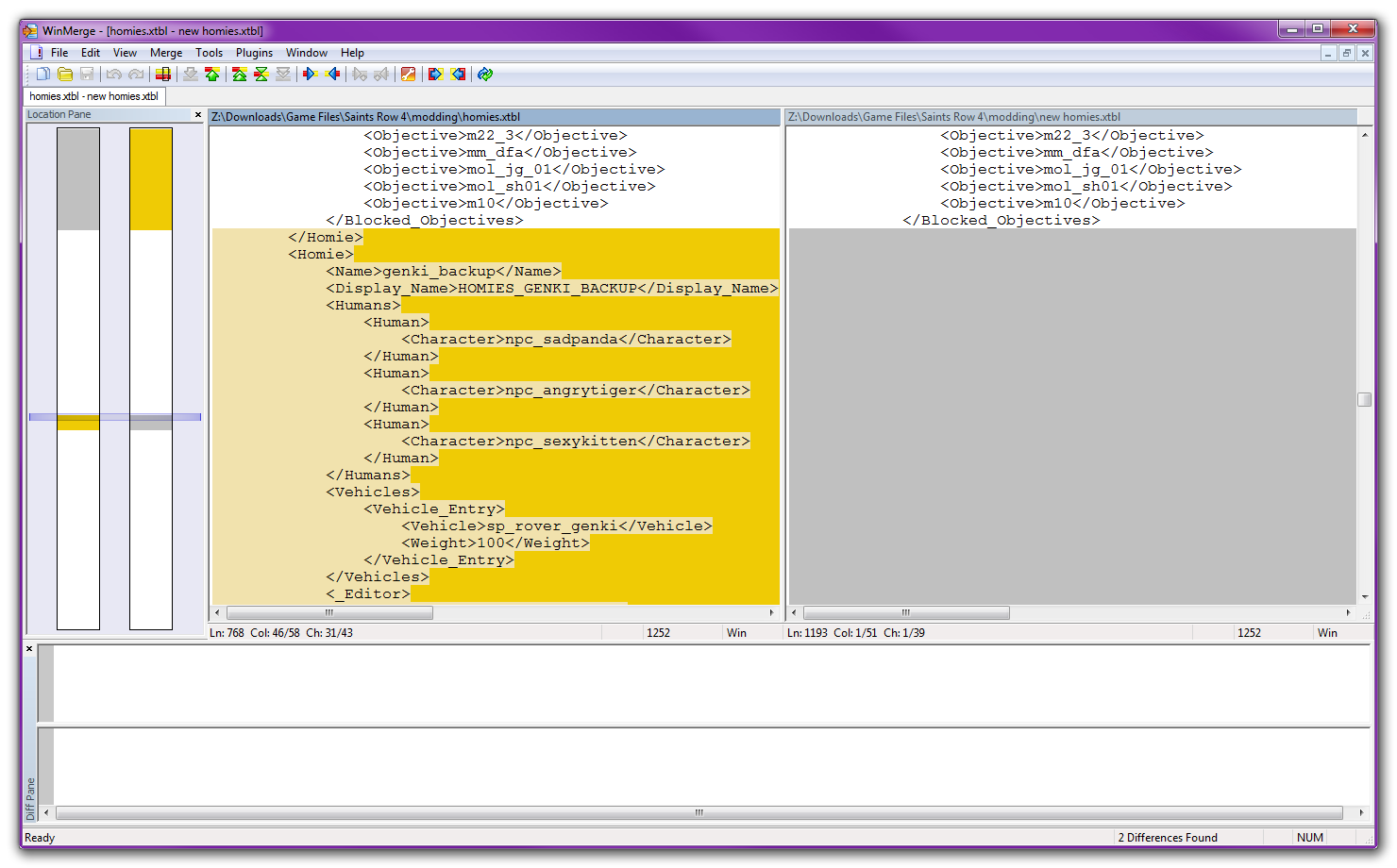Viewport: 1397px width, 868px height.
Task: Click the npc_sexykitten character line
Action: pyautogui.click(x=576, y=442)
